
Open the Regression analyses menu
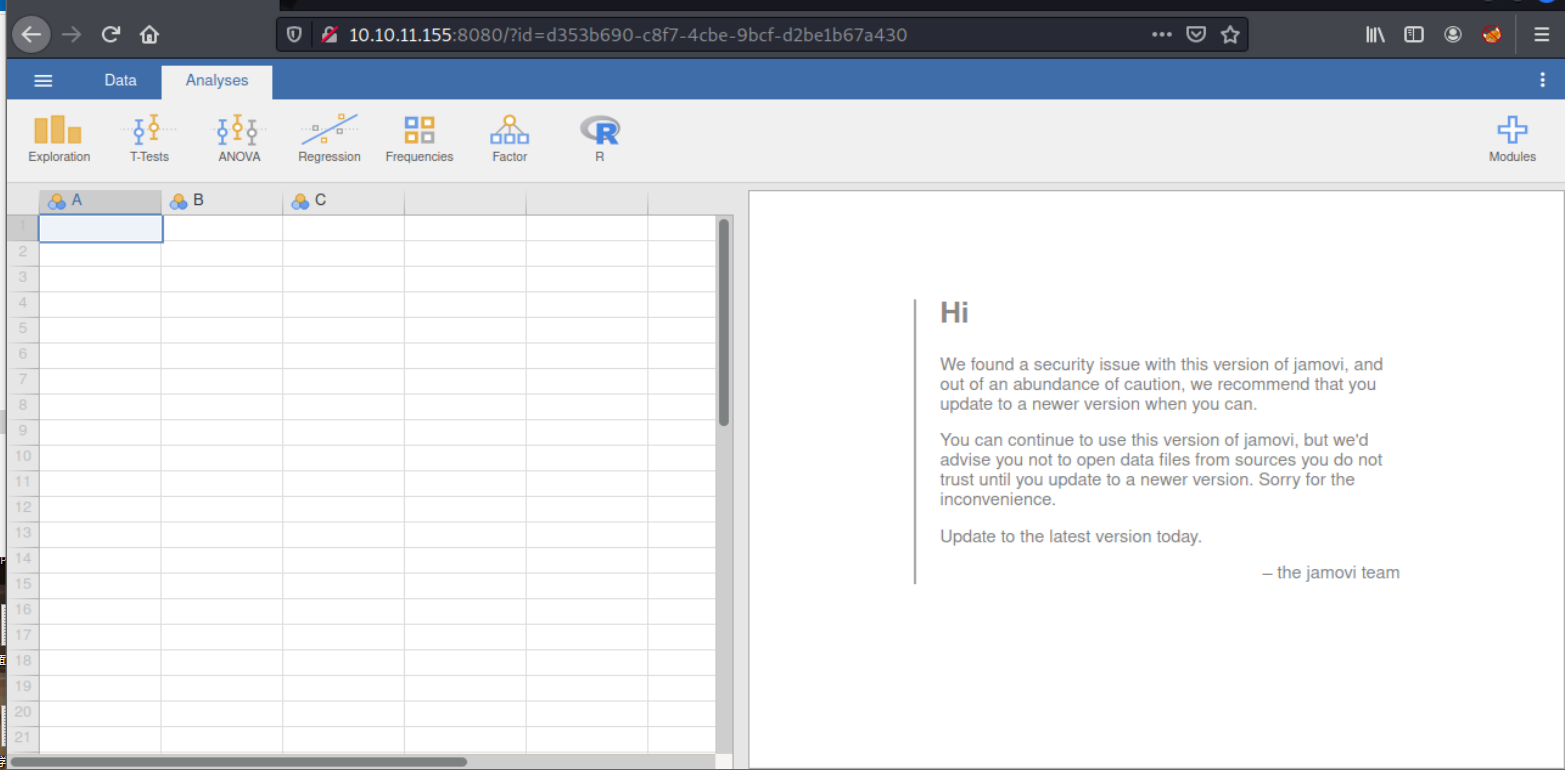pos(329,139)
